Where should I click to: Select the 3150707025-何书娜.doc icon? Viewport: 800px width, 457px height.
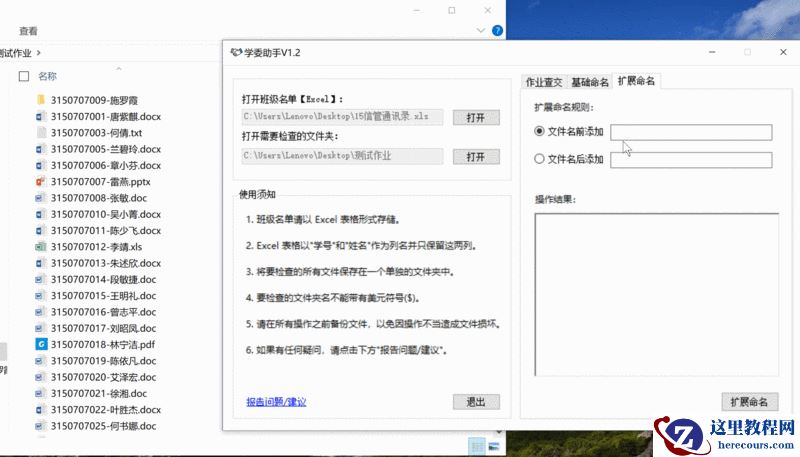coord(41,426)
